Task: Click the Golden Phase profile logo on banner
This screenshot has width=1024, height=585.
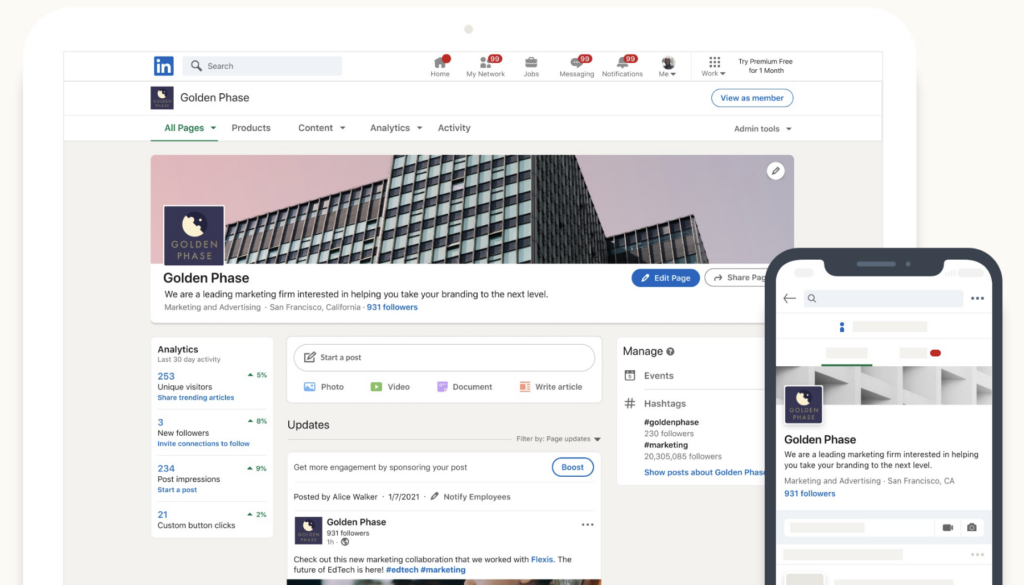Action: tap(194, 235)
